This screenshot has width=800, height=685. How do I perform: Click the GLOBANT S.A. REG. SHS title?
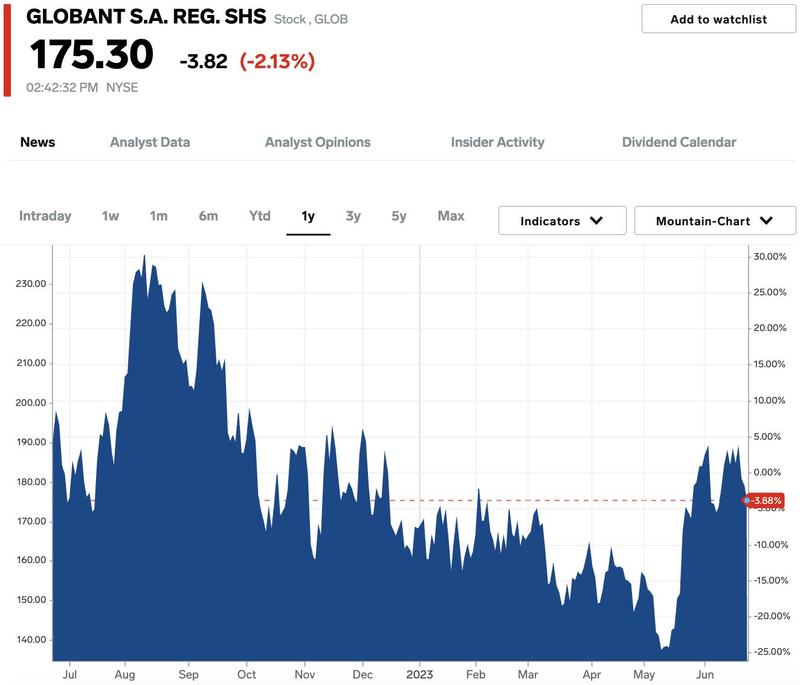tap(146, 16)
